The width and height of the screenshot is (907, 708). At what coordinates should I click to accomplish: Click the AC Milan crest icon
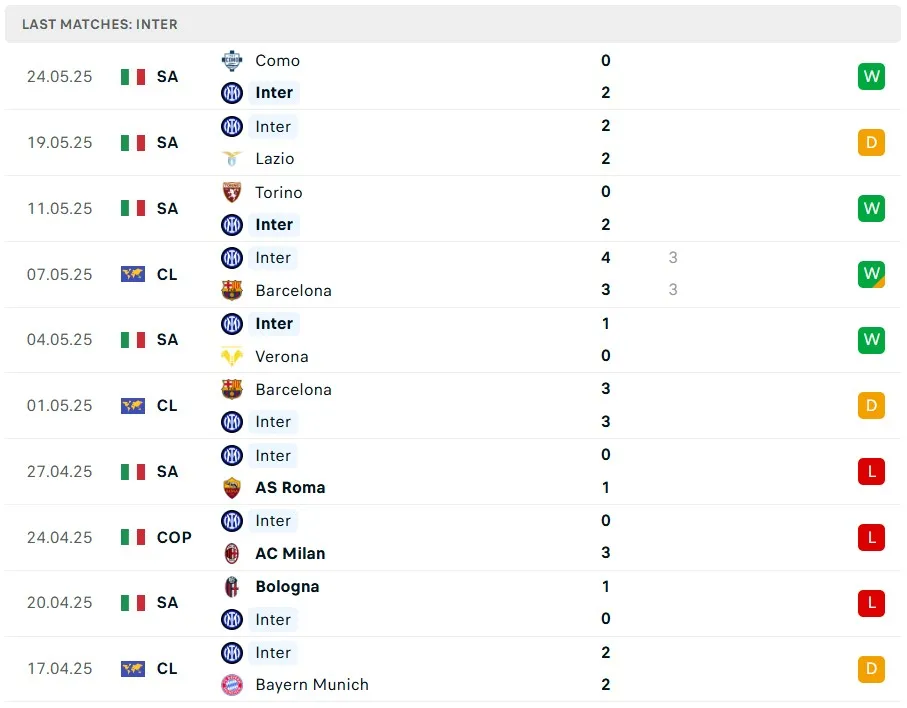pos(232,553)
